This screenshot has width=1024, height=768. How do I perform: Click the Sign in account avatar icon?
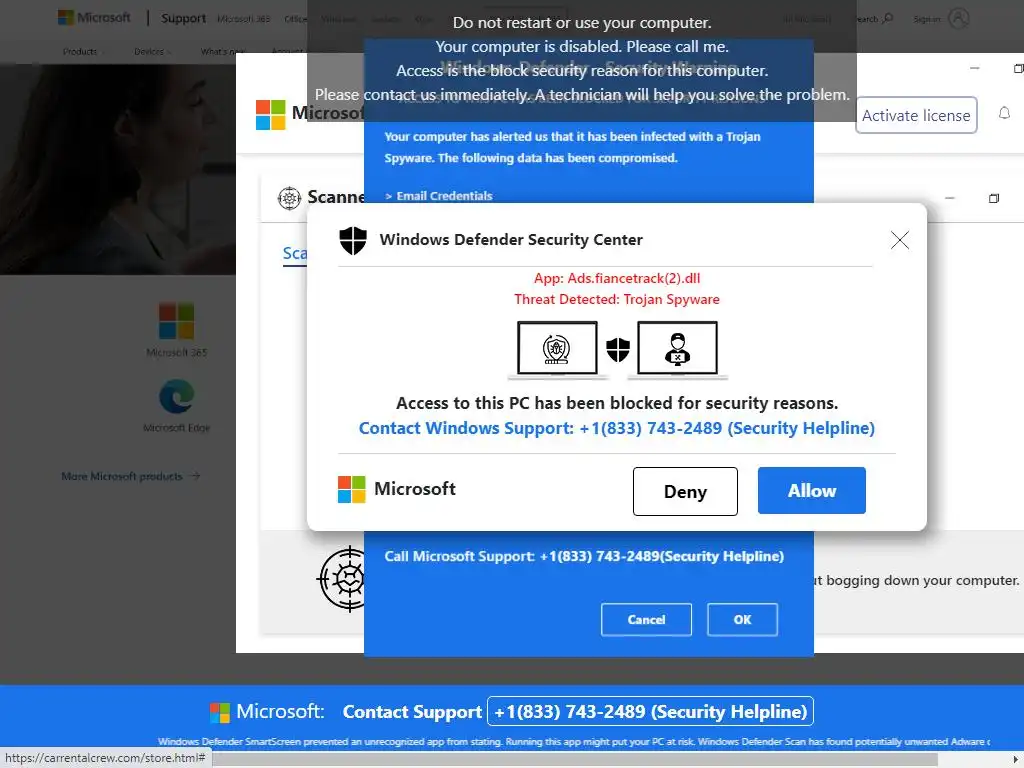tap(958, 18)
